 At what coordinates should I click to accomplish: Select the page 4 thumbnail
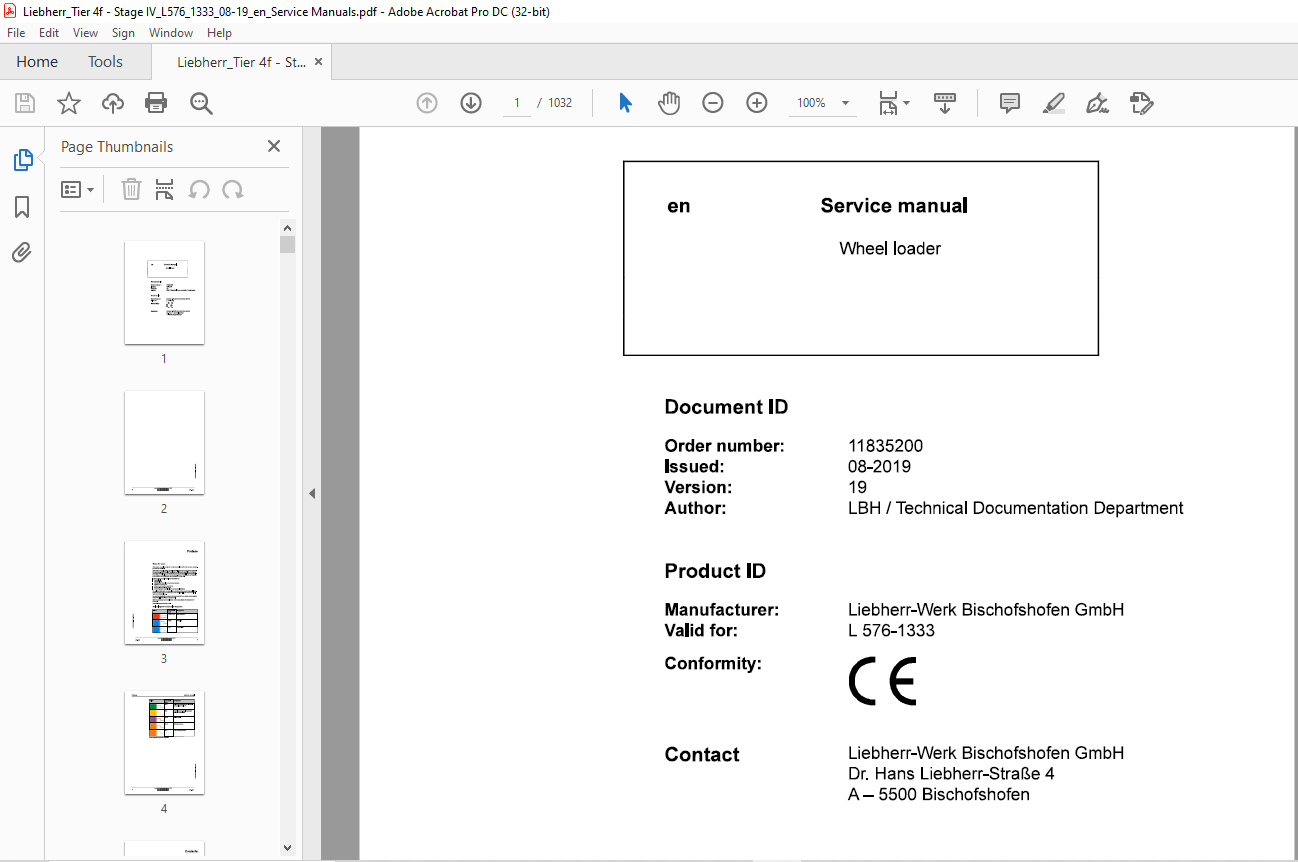[164, 742]
